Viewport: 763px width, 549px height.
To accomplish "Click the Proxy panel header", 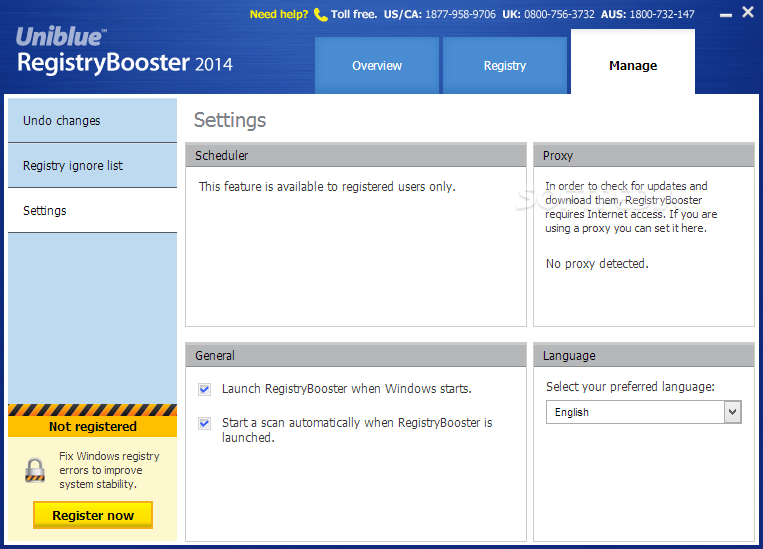I will tap(644, 156).
